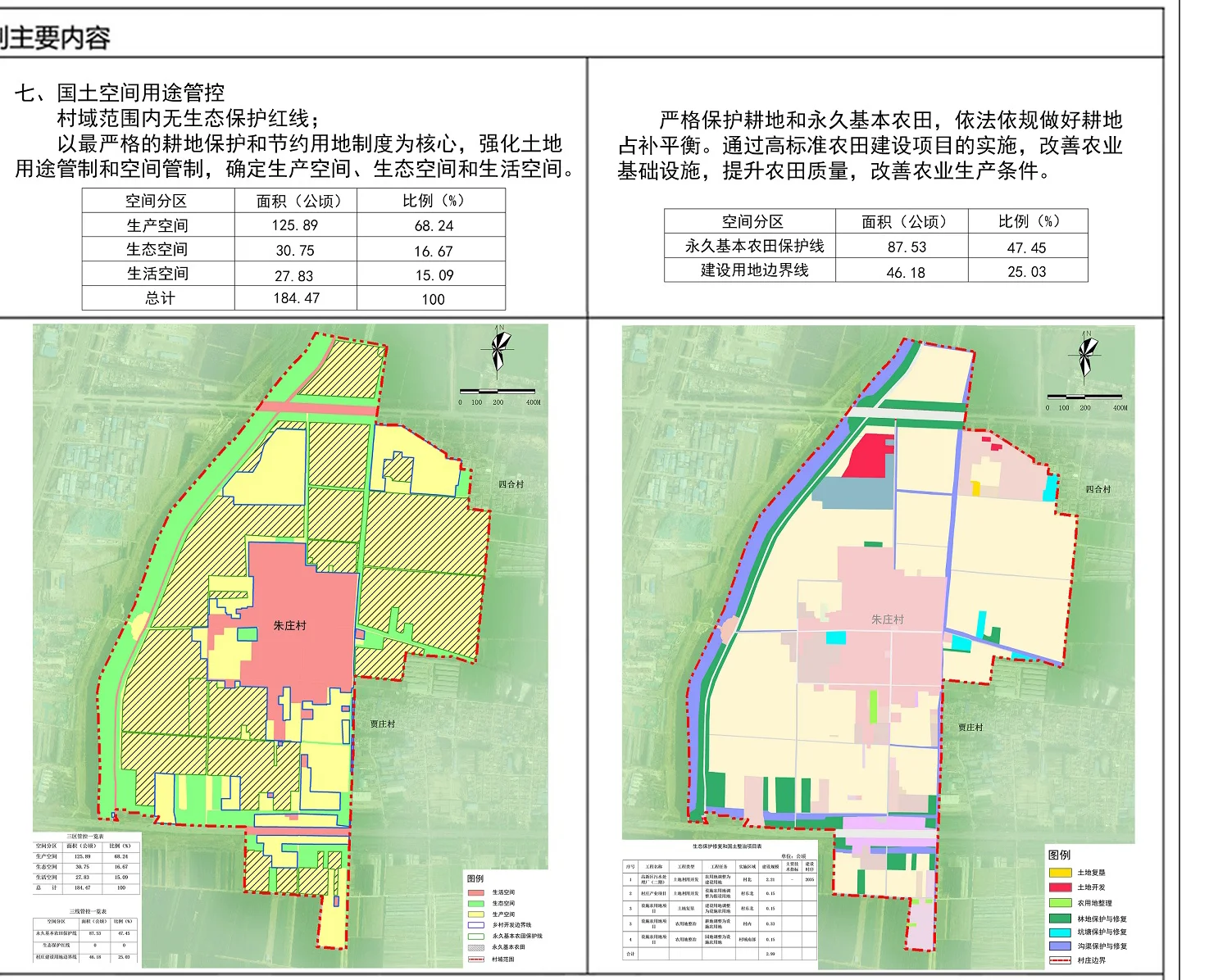
Task: Click the 村庄边界 dashed line legend symbol
Action: (x=1060, y=960)
